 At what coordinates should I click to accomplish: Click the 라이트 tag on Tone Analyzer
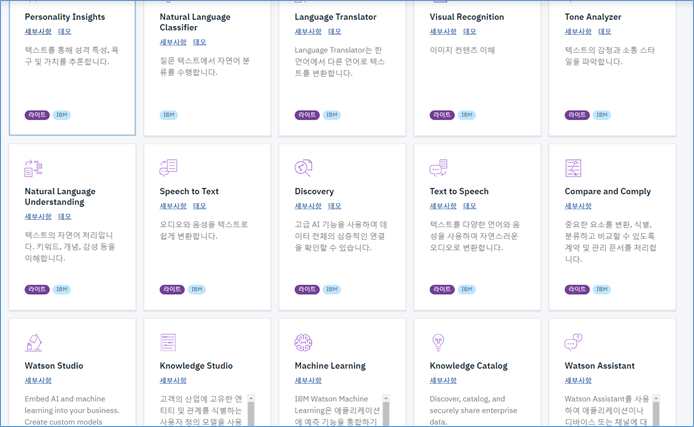click(577, 115)
